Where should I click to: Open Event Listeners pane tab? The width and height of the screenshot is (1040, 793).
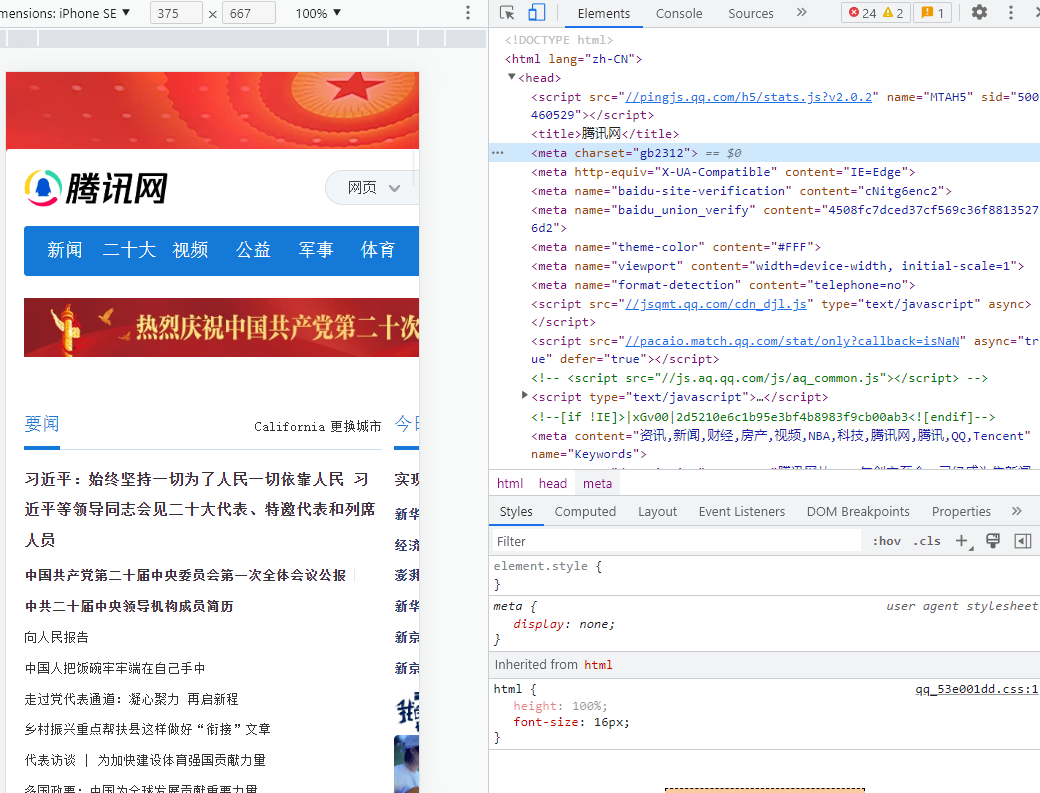(742, 511)
